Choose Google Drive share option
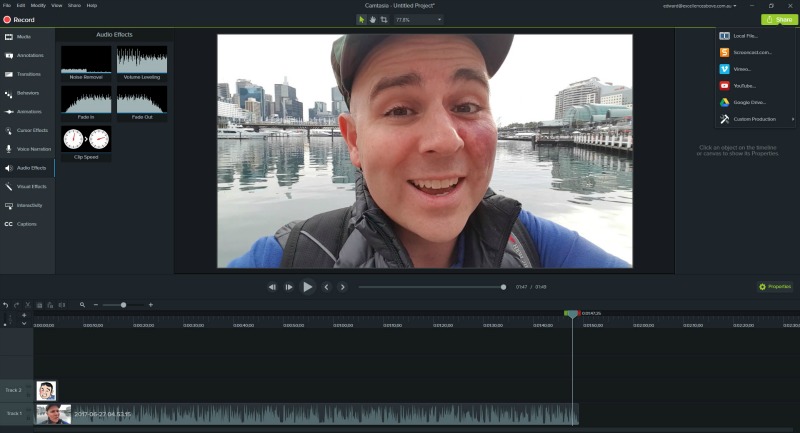Viewport: 800px width, 433px height. 755,102
